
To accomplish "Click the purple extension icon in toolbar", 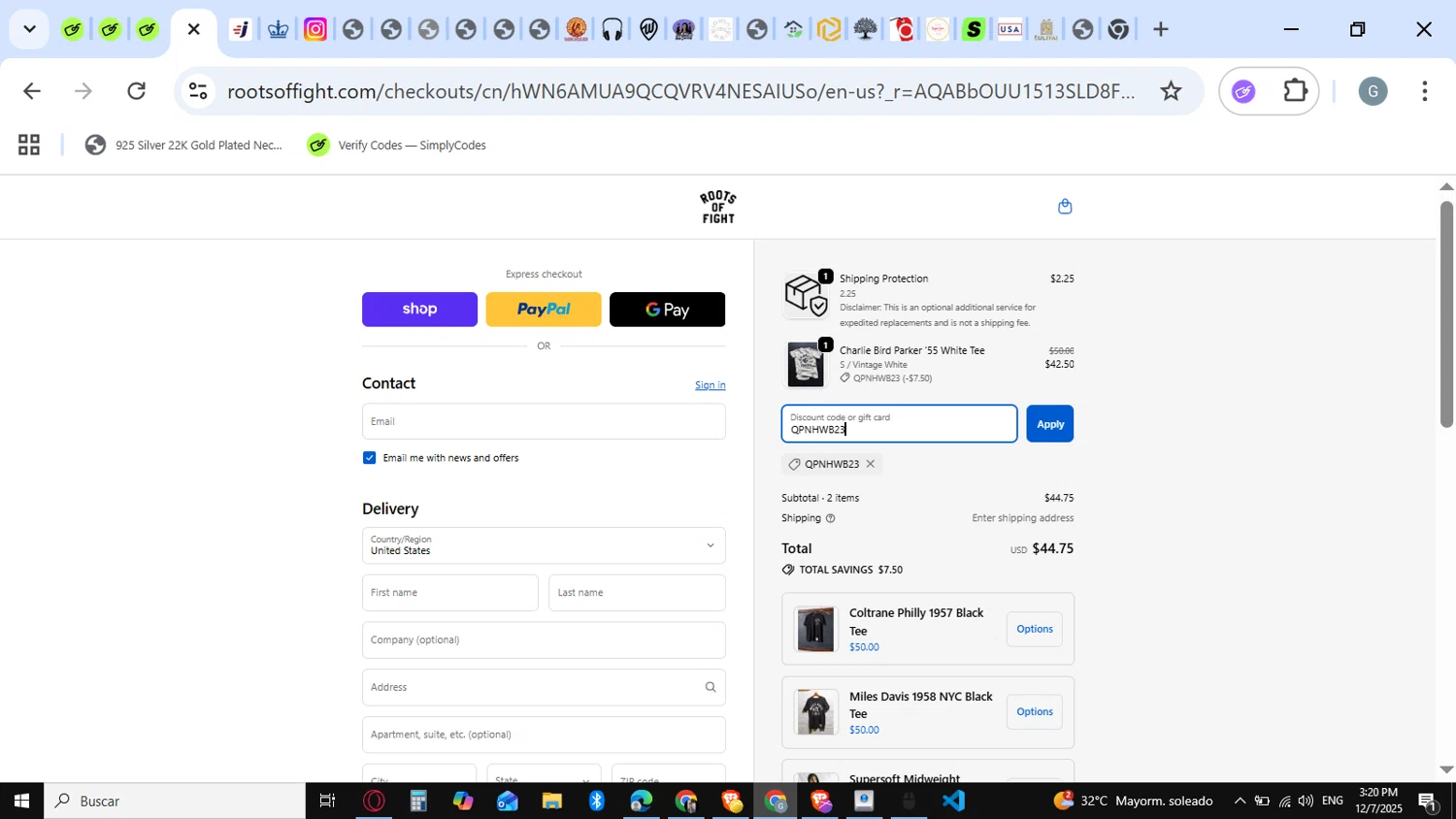I will point(1243,91).
